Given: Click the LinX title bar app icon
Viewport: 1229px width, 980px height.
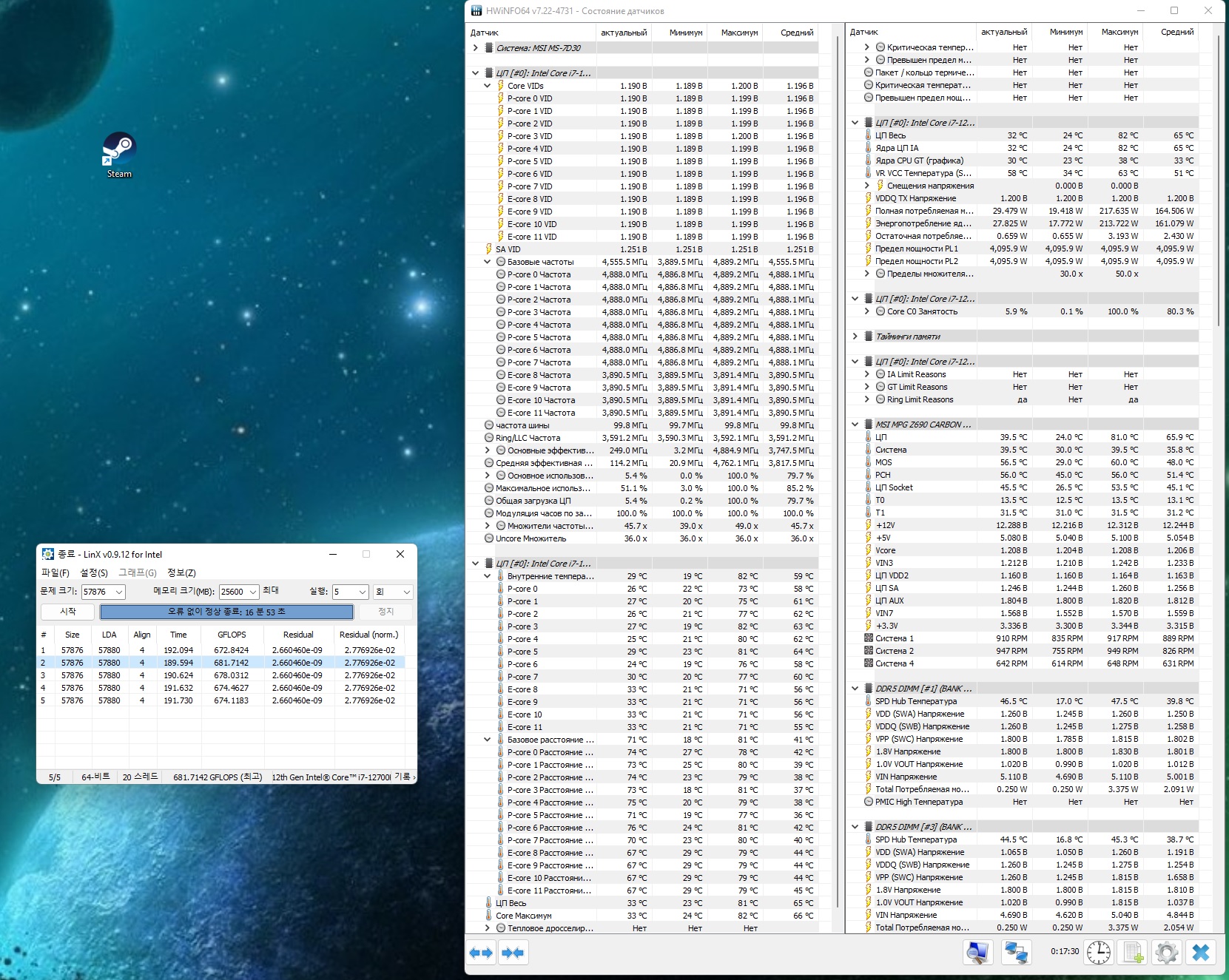Looking at the screenshot, I should click(48, 554).
